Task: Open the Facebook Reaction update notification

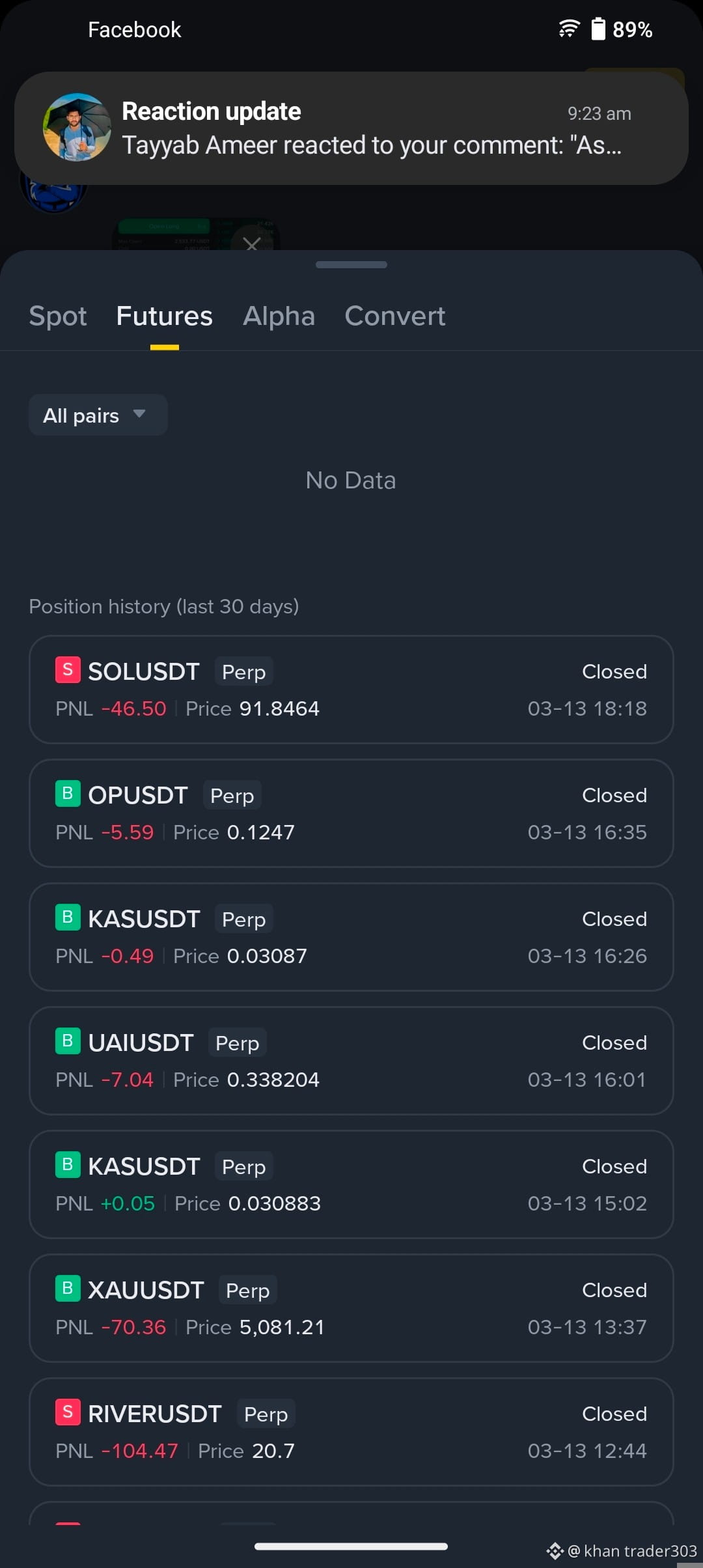Action: coord(351,128)
